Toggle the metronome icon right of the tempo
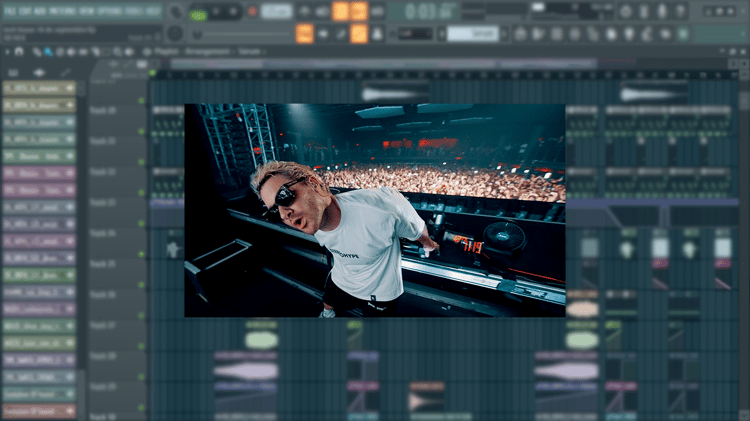 (x=305, y=11)
